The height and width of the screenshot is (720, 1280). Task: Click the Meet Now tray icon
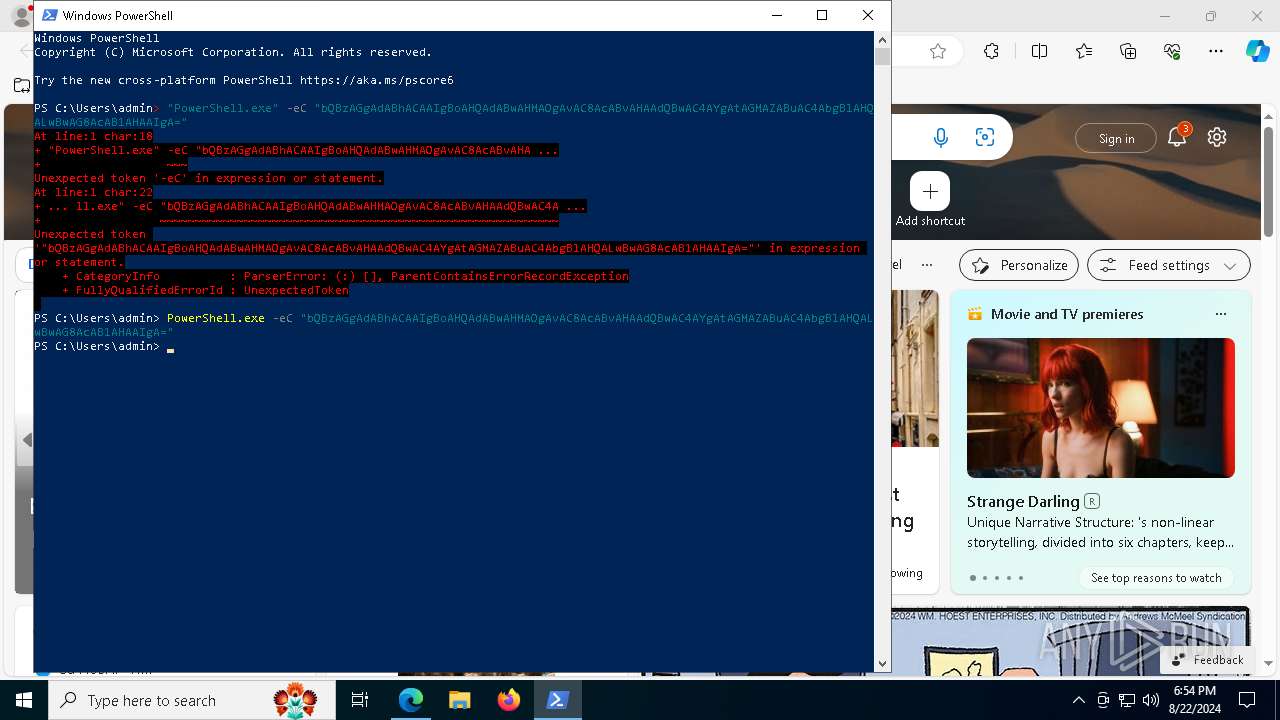(1103, 700)
